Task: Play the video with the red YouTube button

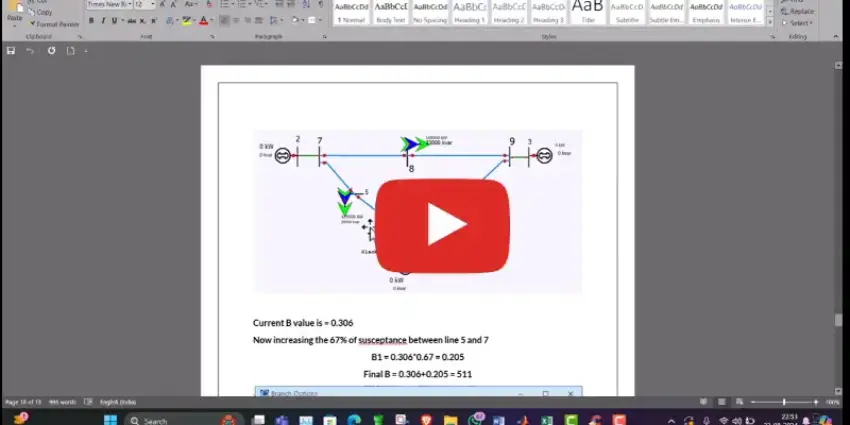Action: point(442,225)
